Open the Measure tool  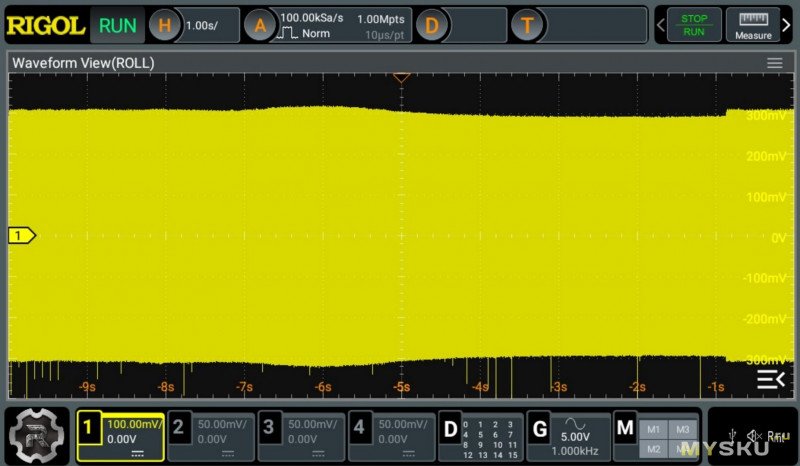pyautogui.click(x=753, y=25)
